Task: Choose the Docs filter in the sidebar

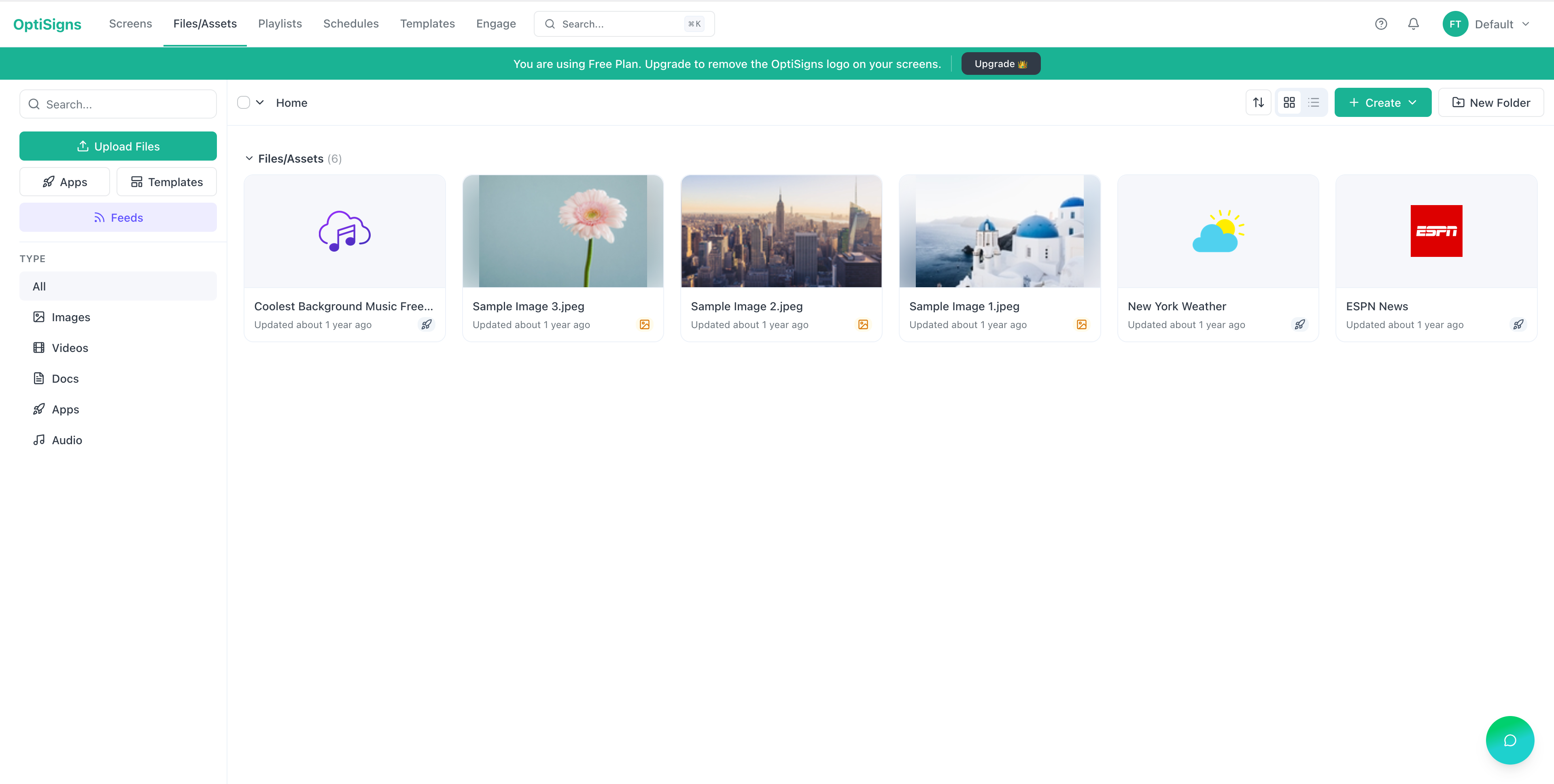Action: (x=65, y=378)
